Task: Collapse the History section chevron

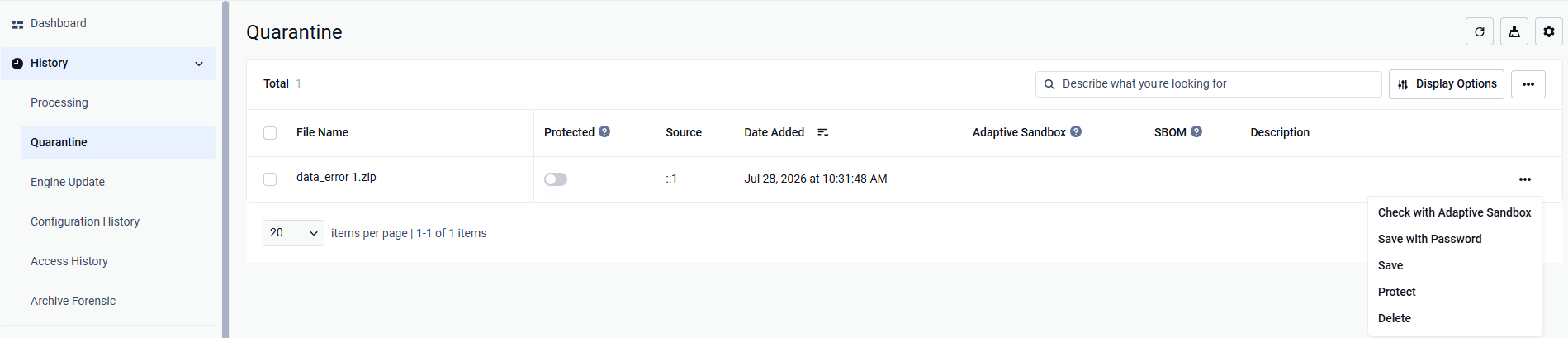Action: point(199,64)
